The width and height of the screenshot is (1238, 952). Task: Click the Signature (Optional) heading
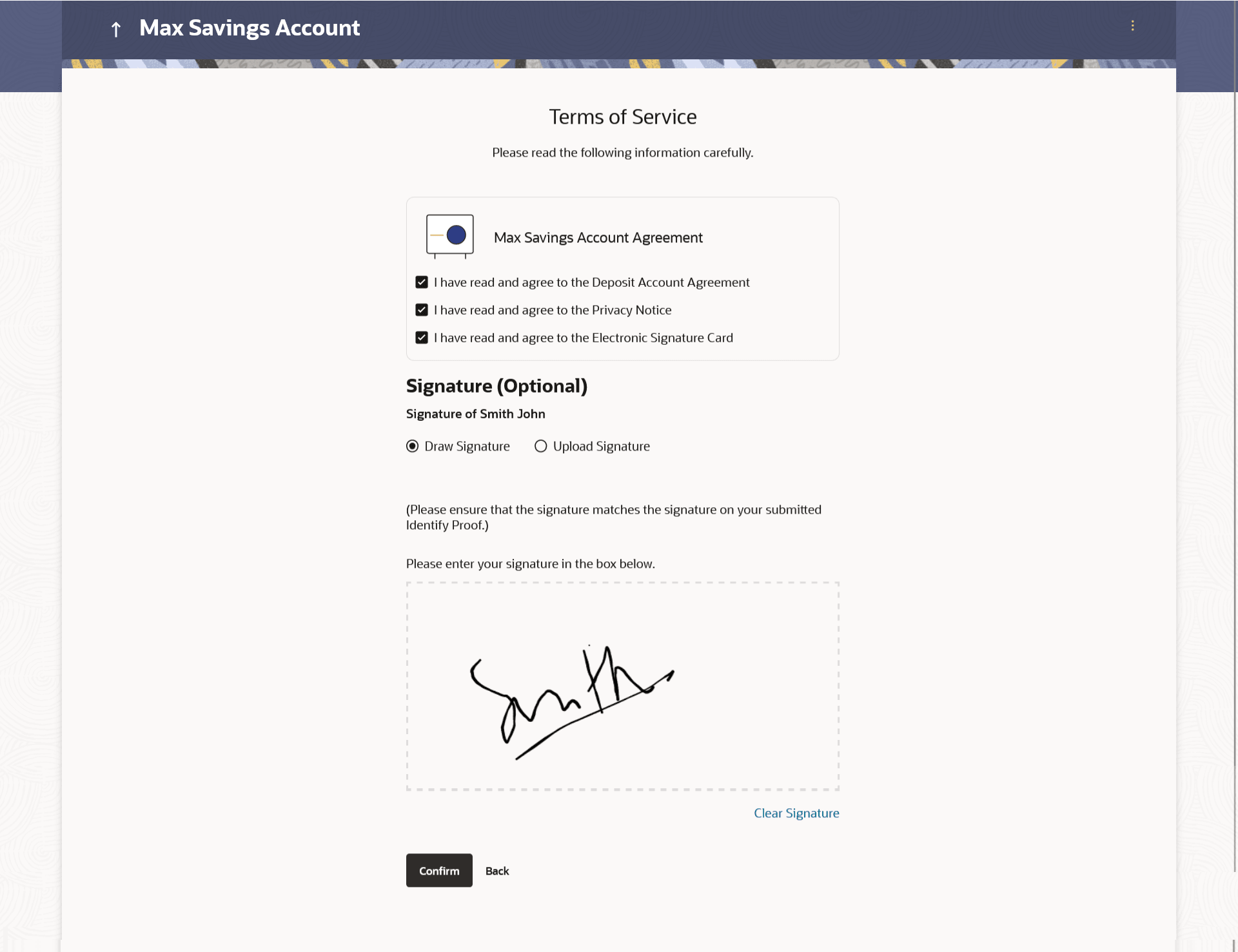tap(496, 386)
